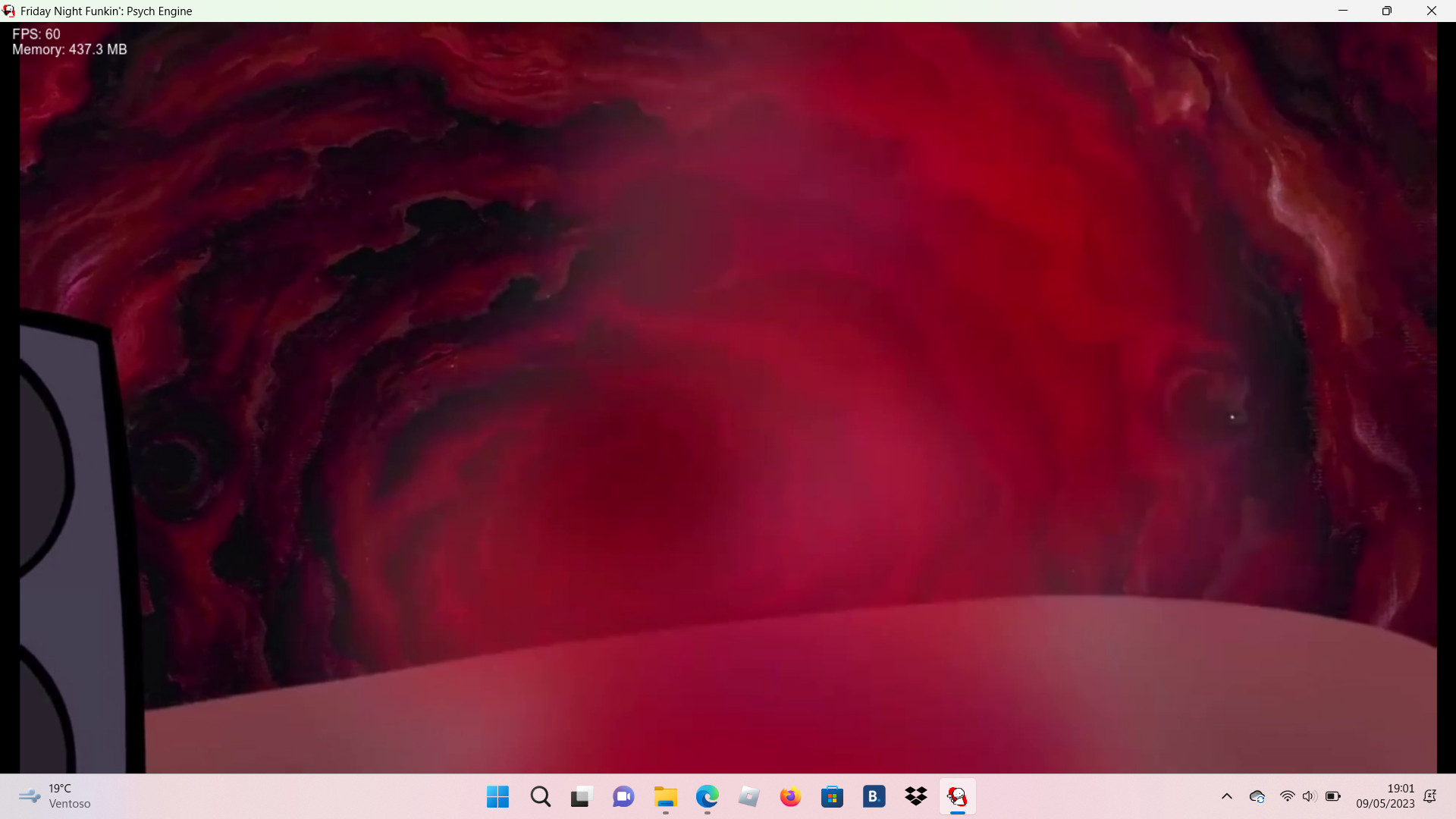Open Microsoft Store taskbar icon
The height and width of the screenshot is (819, 1456).
pos(832,796)
